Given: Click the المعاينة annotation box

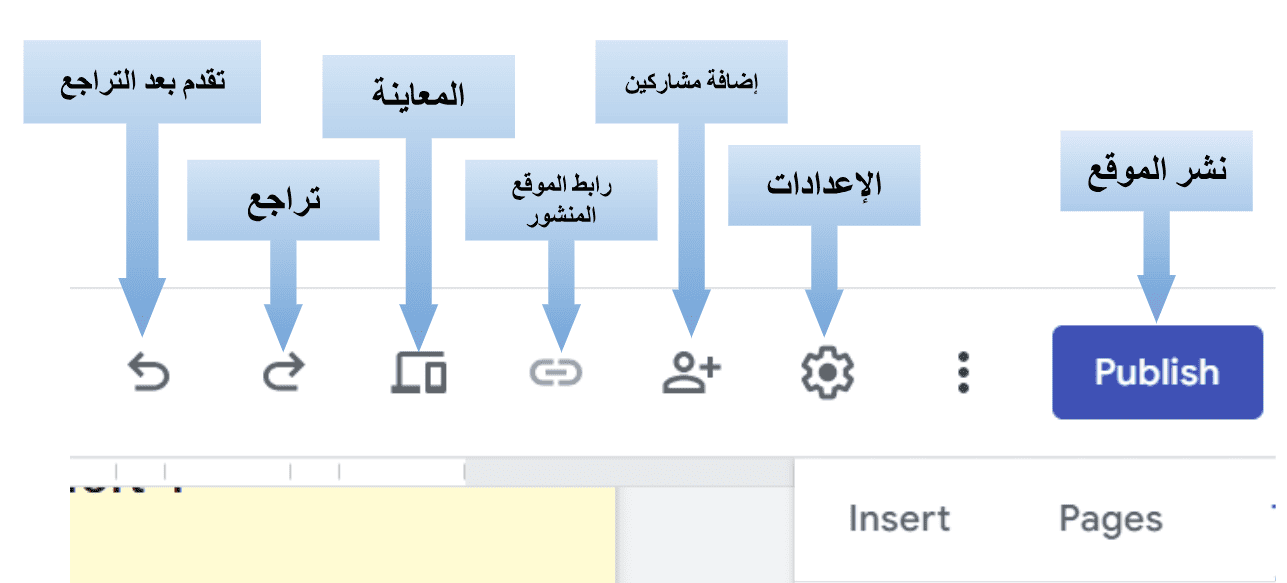Looking at the screenshot, I should tap(420, 95).
